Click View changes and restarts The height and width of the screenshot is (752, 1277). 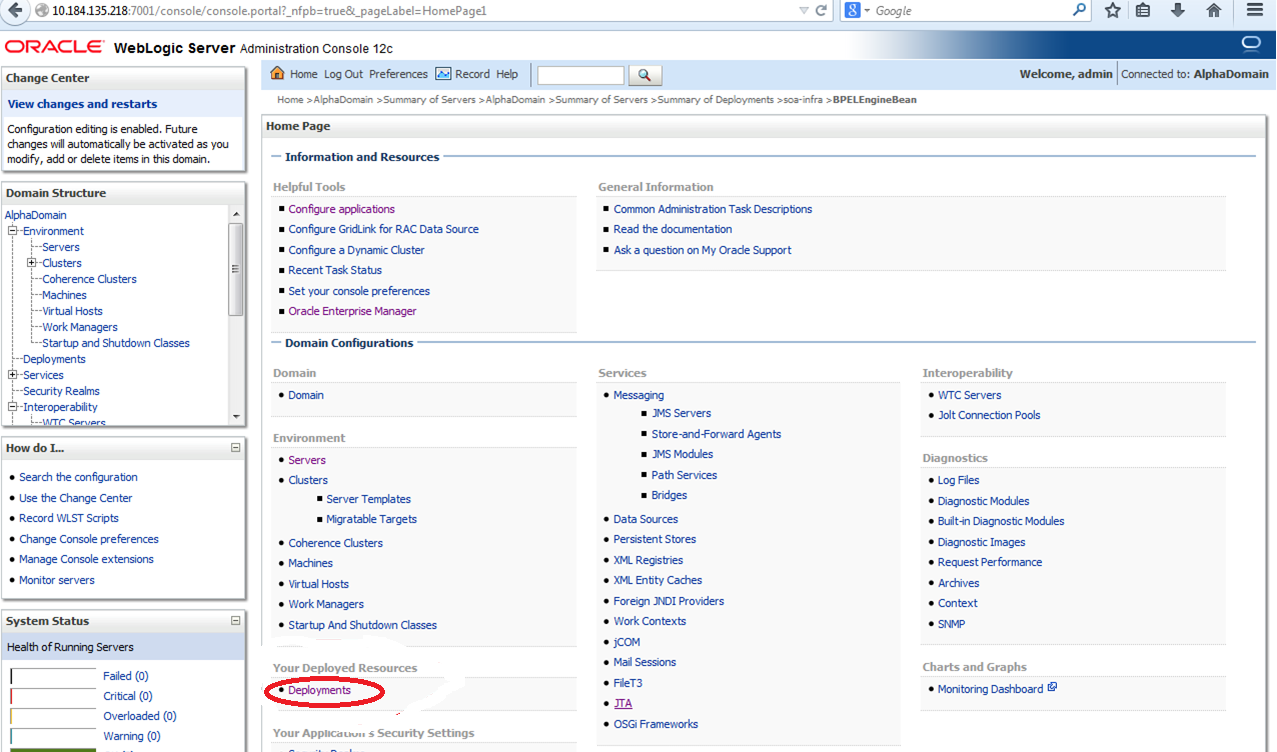point(82,104)
